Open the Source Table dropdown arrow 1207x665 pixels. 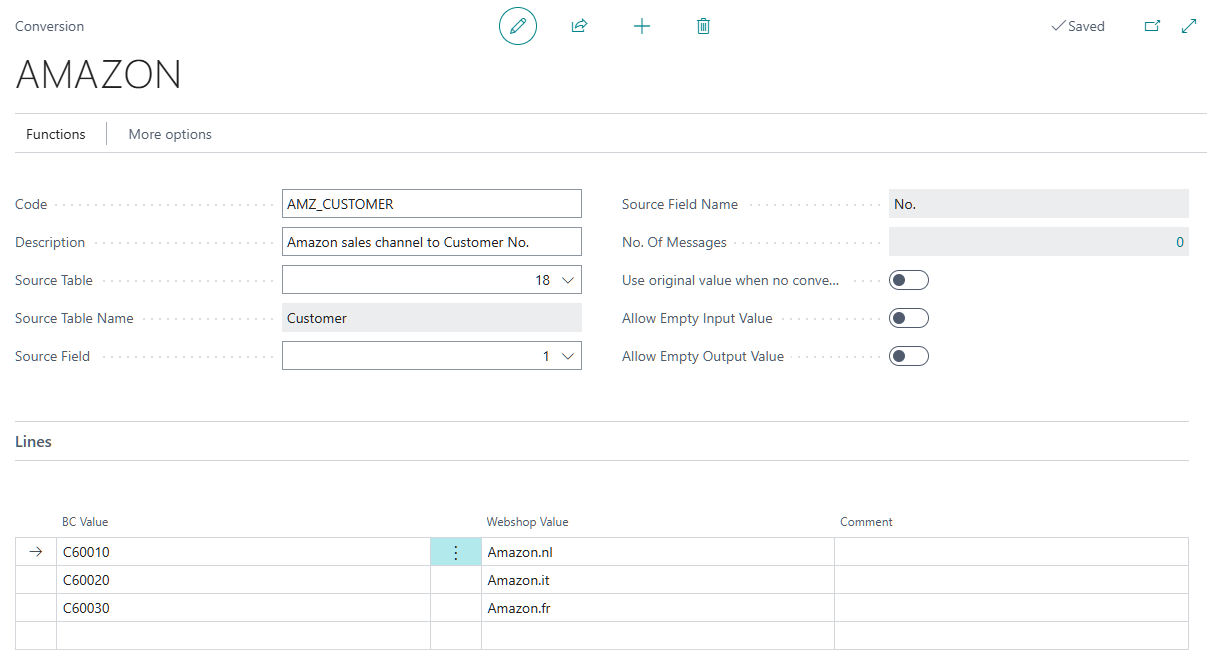tap(568, 280)
